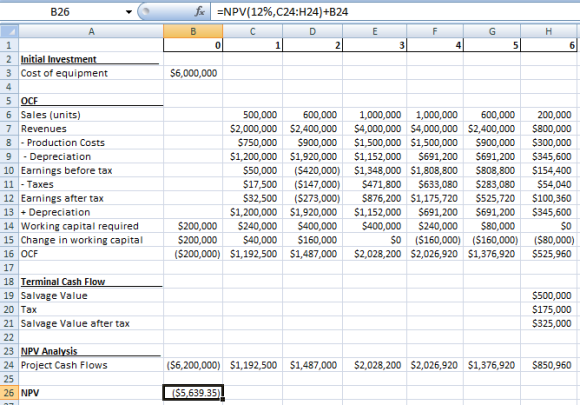Screen dimensions: 580x405
Task: Select the Cost of equipment value $6,000,000
Action: click(x=193, y=73)
